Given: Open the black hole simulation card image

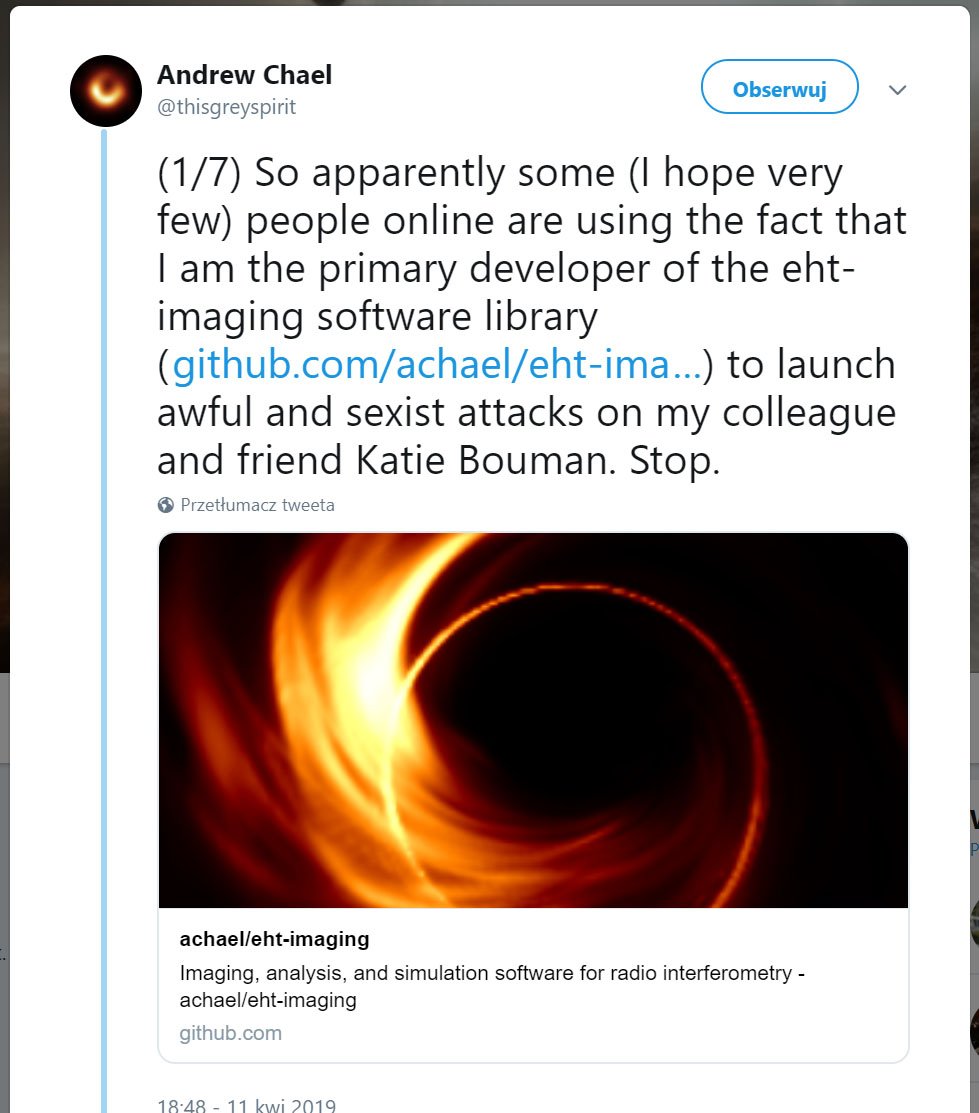Looking at the screenshot, I should 533,720.
